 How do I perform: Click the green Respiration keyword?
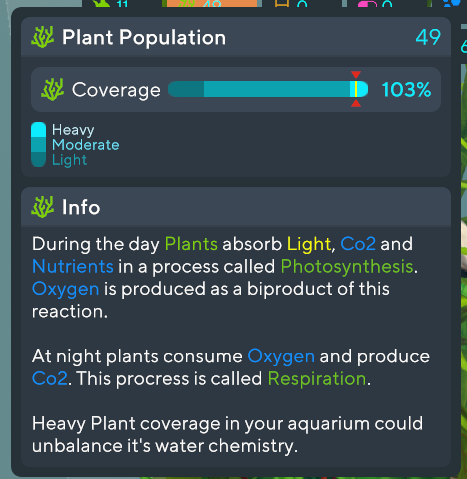pyautogui.click(x=317, y=379)
